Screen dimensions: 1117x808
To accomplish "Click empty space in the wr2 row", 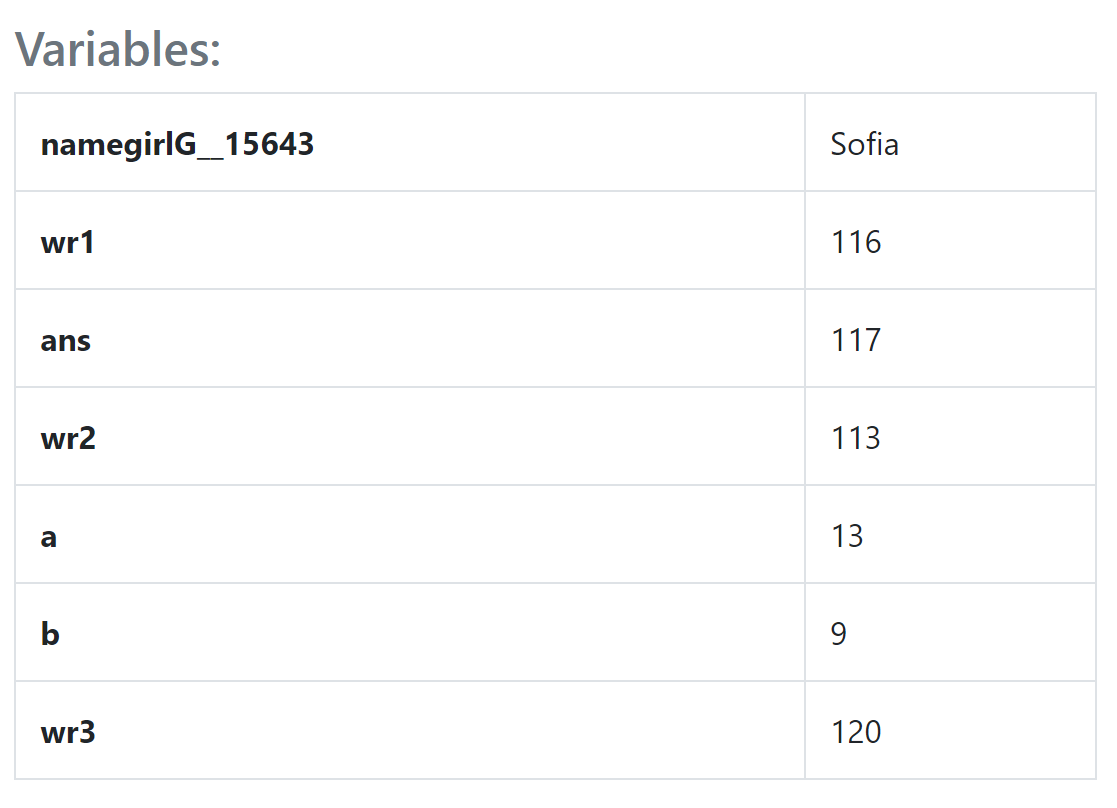I will (x=449, y=438).
